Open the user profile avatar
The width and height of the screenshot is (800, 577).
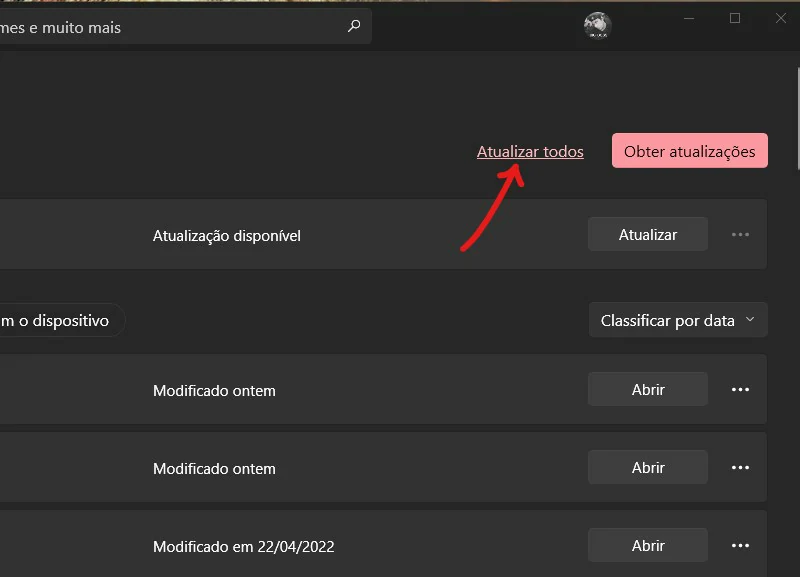point(597,26)
